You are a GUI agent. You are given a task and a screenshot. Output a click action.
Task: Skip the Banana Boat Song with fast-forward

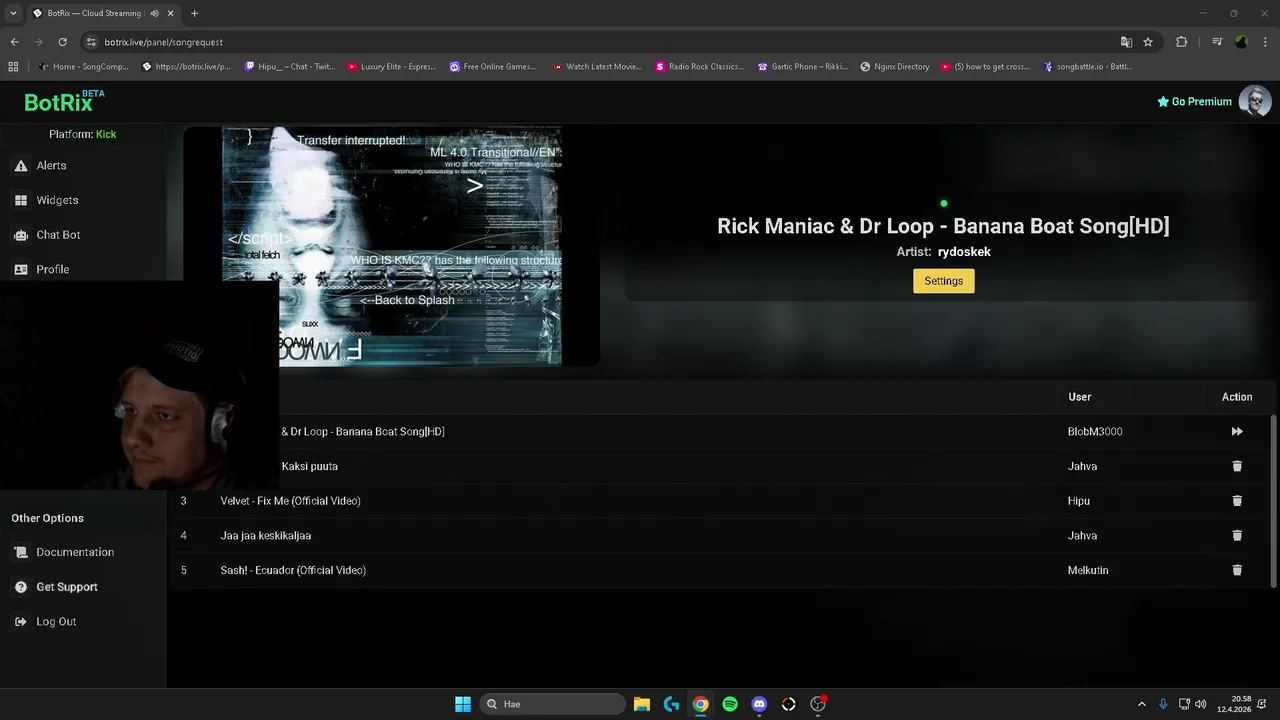(1237, 432)
